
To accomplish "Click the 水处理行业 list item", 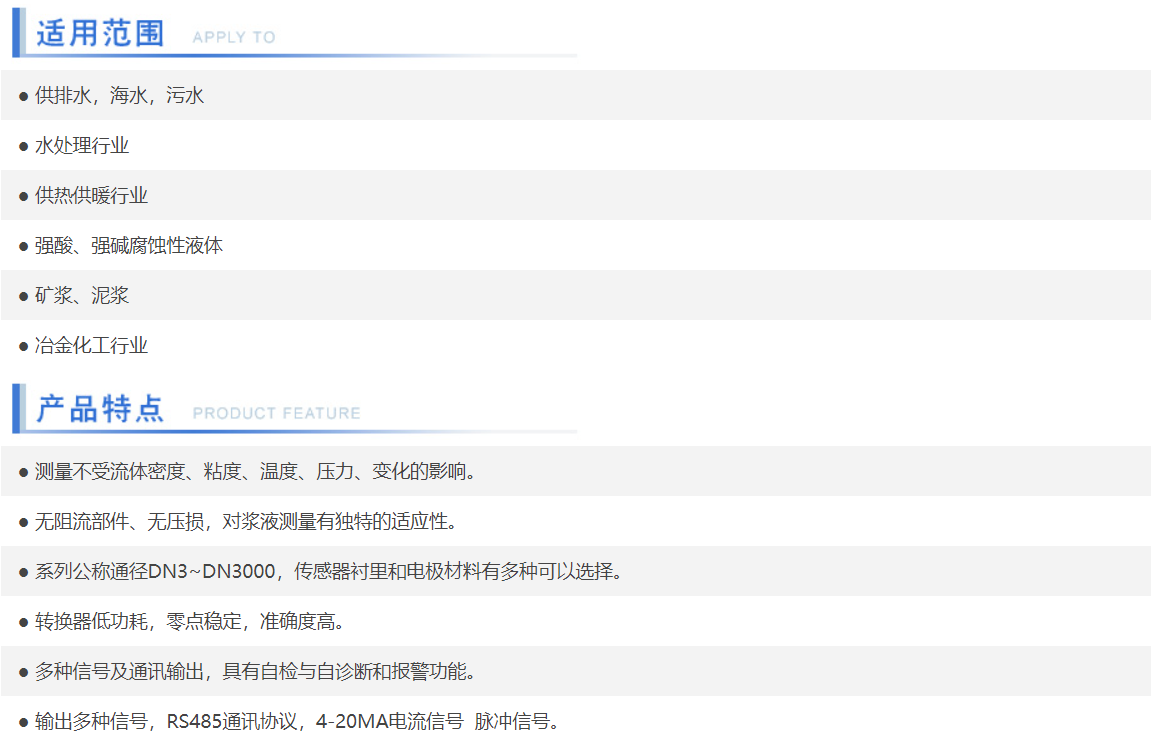I will click(x=82, y=146).
